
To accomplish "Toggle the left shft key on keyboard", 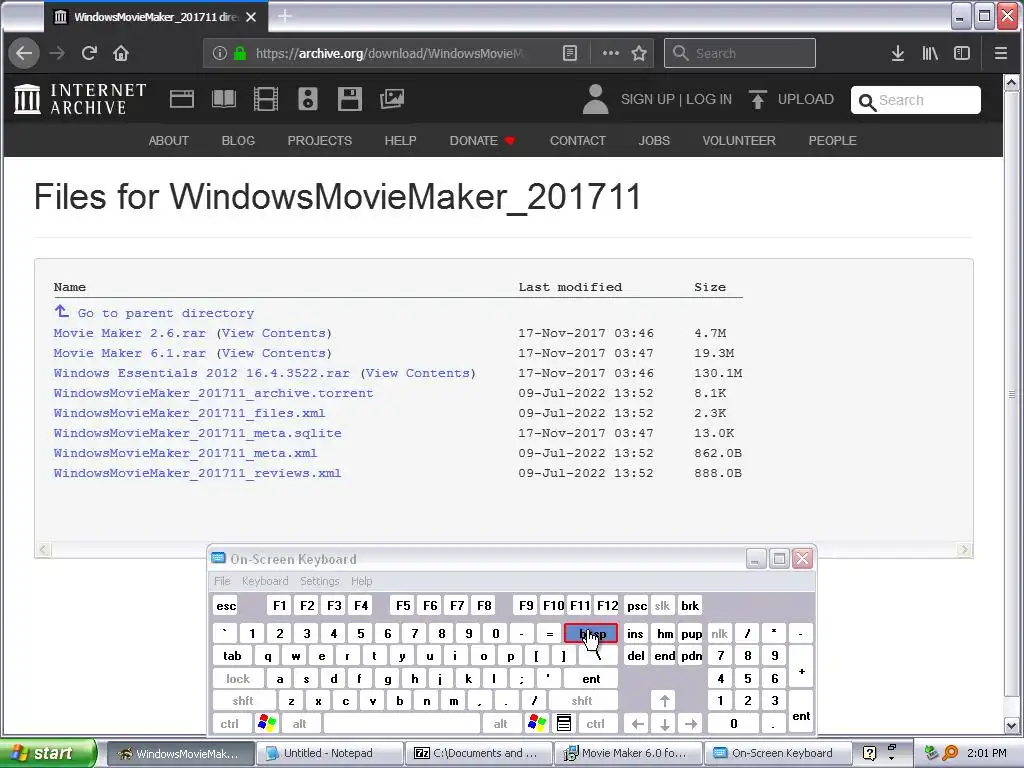I will tap(243, 701).
